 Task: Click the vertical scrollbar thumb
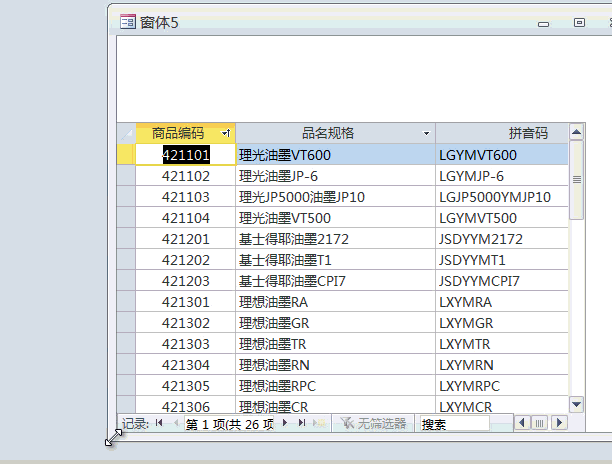click(x=576, y=180)
